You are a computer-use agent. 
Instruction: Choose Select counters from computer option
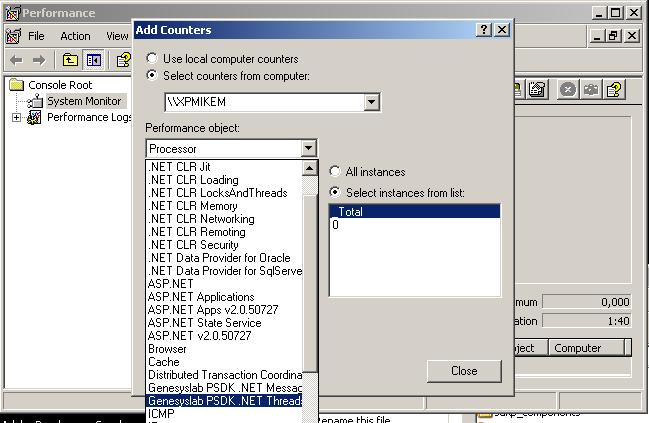coord(152,75)
